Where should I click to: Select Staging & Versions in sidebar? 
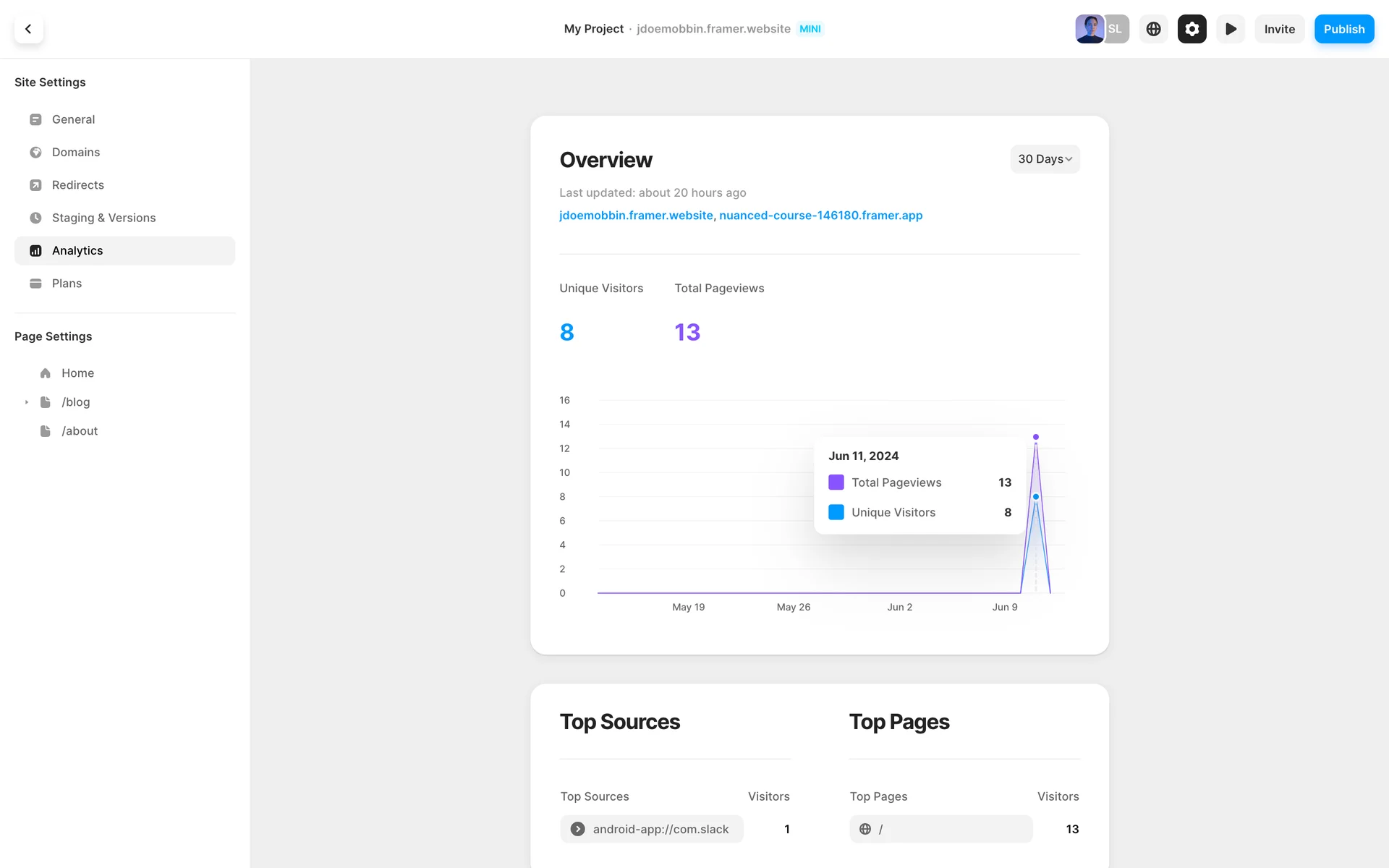coord(103,218)
